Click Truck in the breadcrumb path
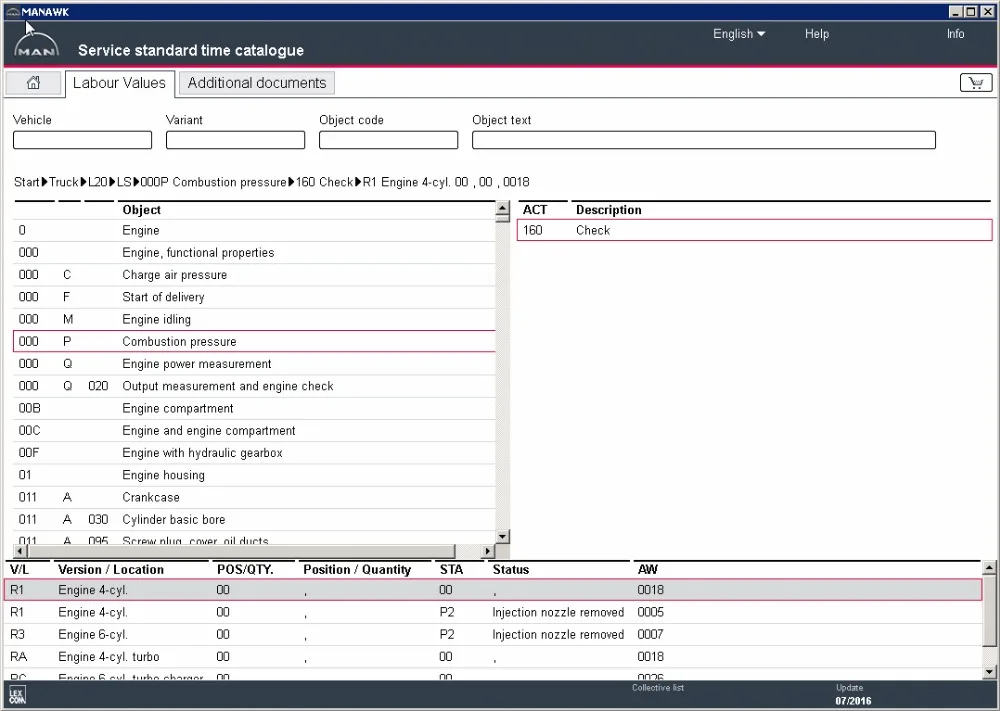This screenshot has height=711, width=1000. point(64,182)
